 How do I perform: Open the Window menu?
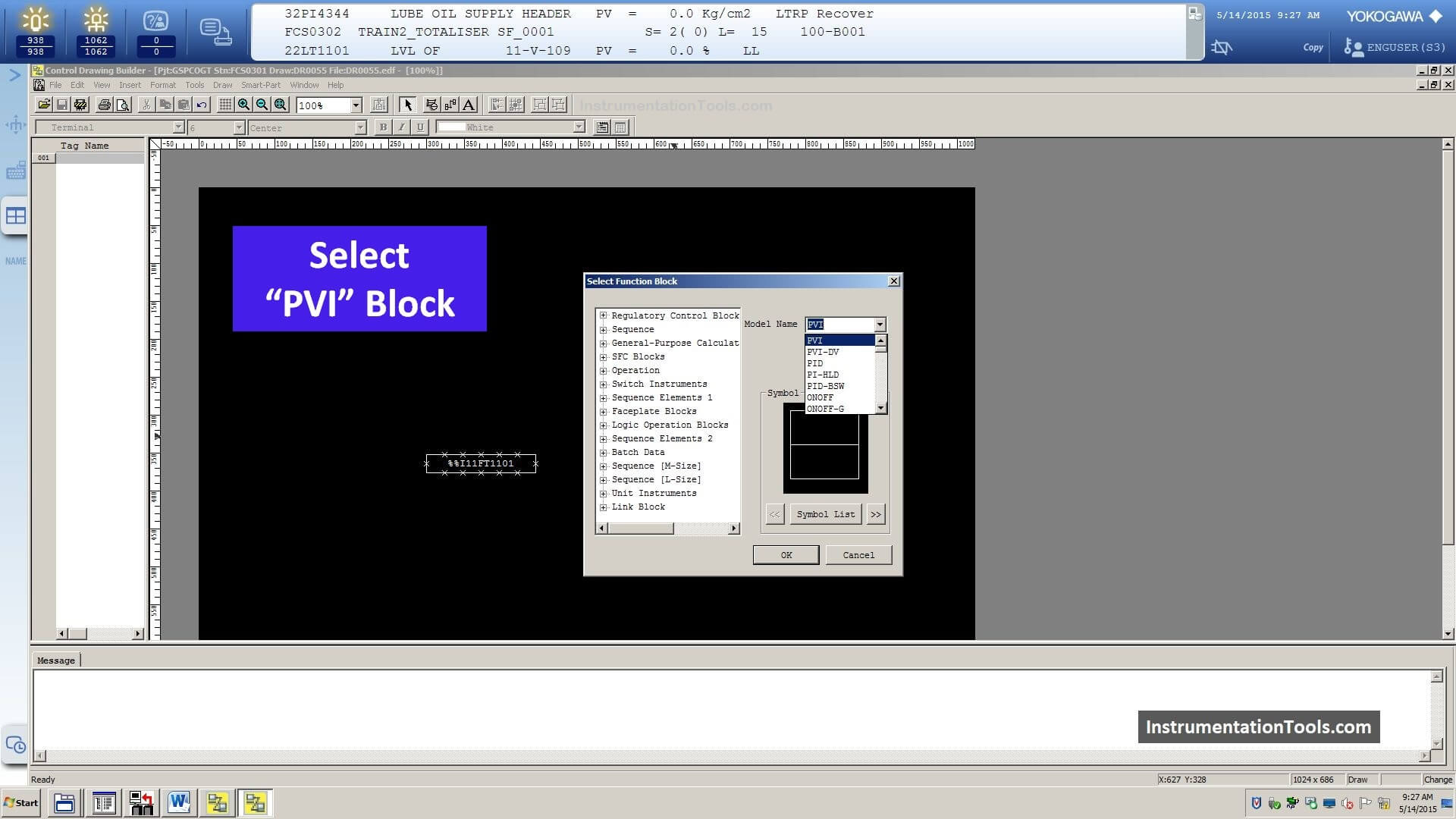point(304,85)
